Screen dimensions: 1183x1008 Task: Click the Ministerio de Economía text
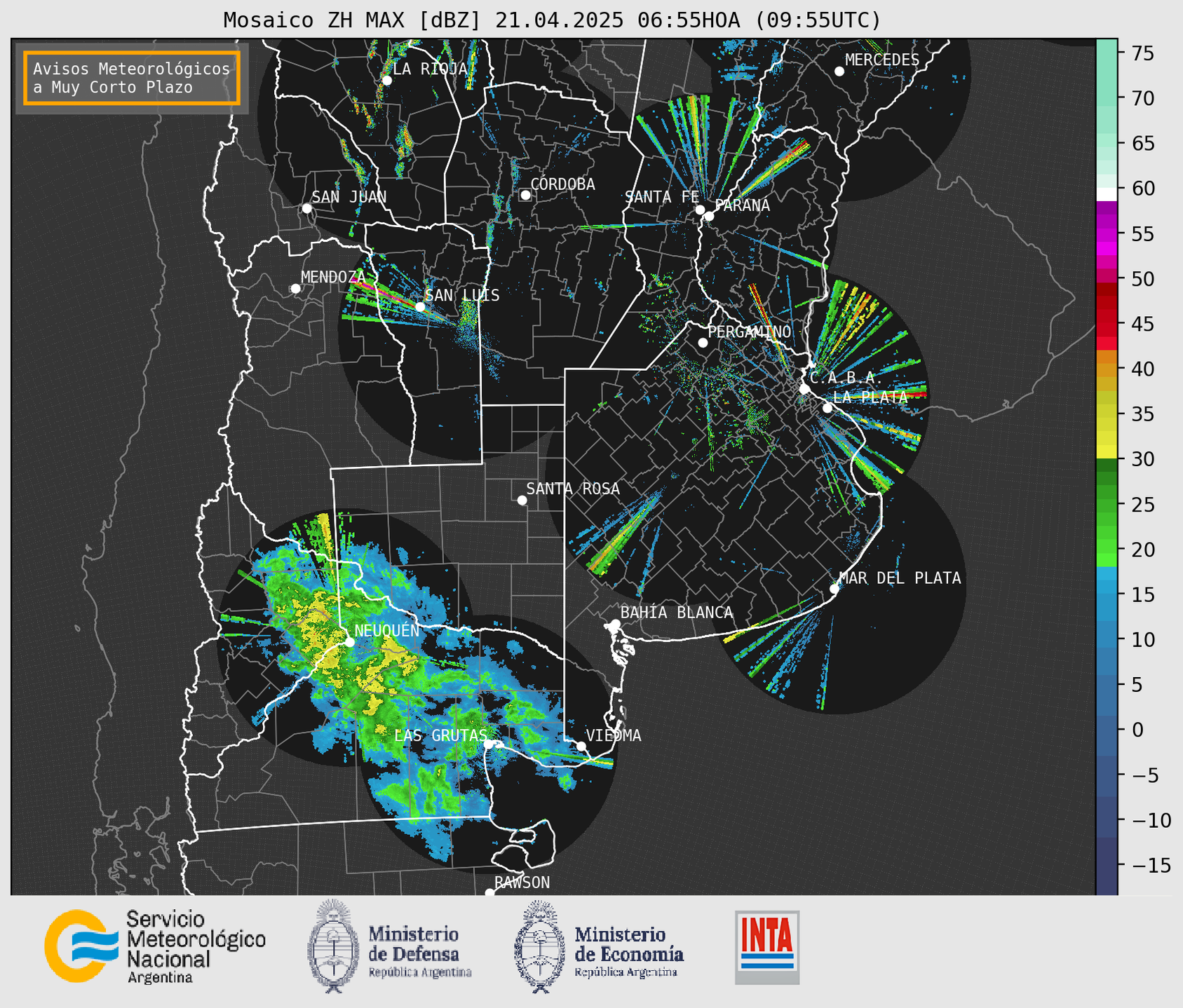(629, 944)
